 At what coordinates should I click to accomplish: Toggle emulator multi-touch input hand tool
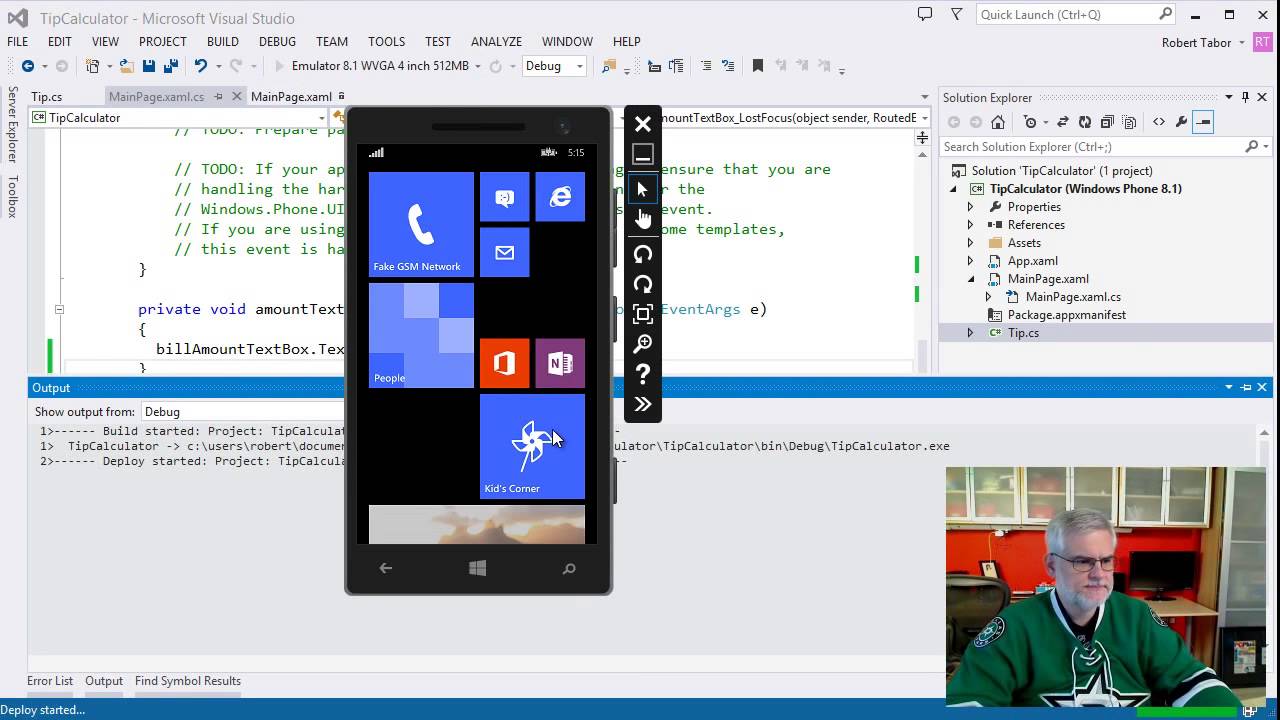pyautogui.click(x=643, y=219)
